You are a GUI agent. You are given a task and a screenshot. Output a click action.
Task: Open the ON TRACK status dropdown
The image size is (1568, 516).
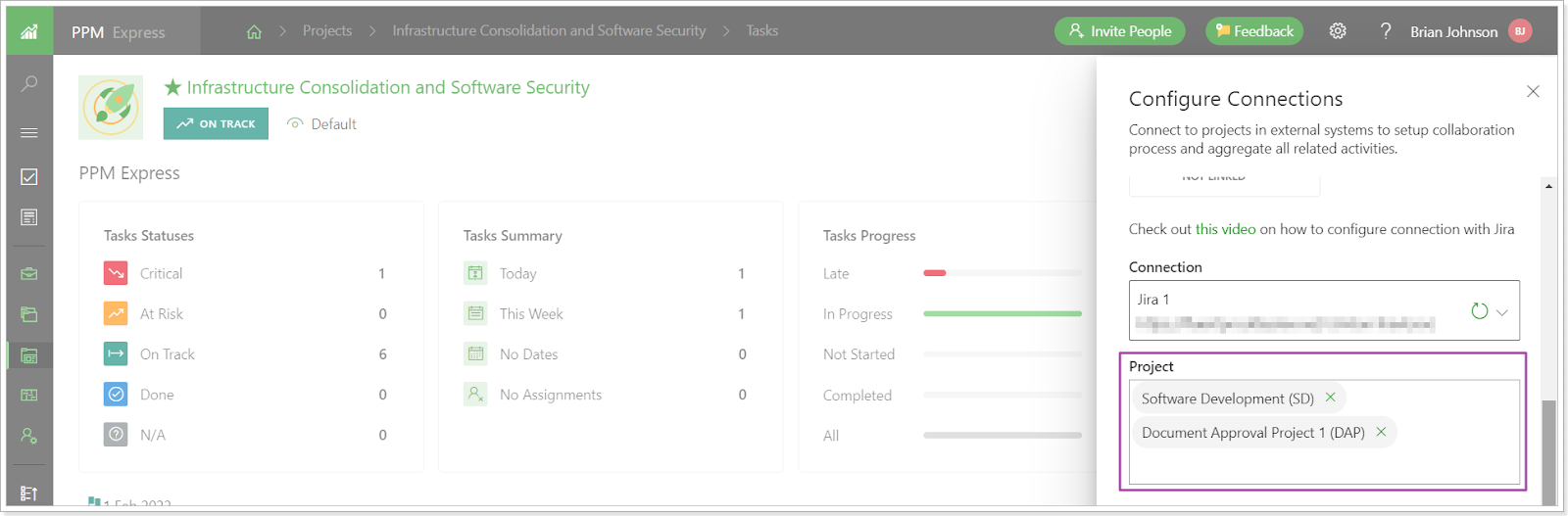pos(216,123)
